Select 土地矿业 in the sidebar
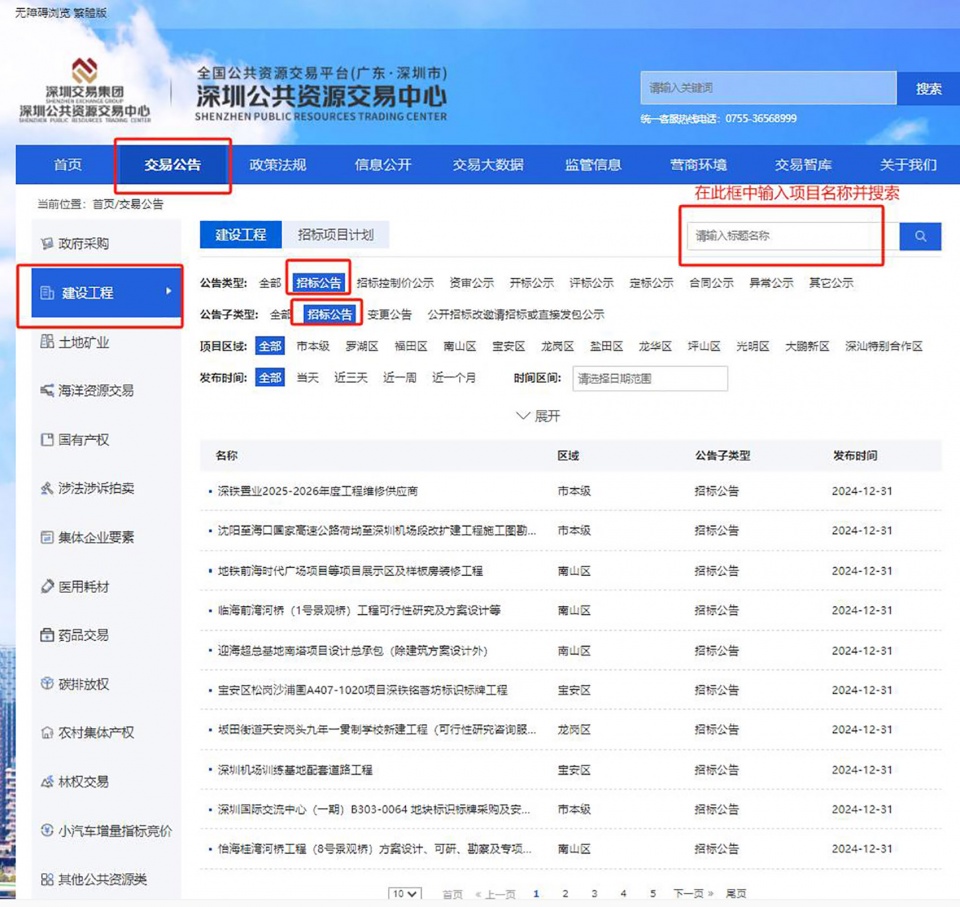Viewport: 960px width, 907px height. point(83,342)
